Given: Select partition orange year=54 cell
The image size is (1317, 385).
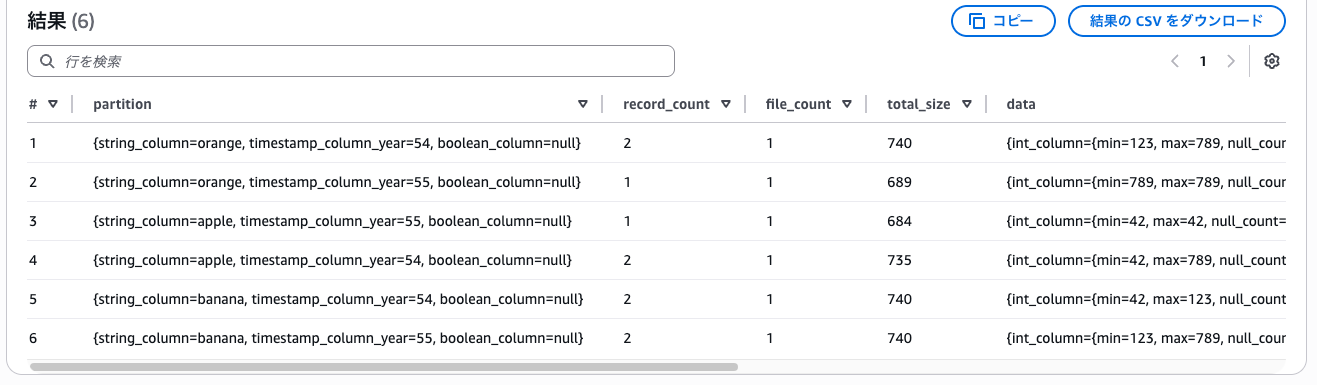Looking at the screenshot, I should tap(337, 144).
